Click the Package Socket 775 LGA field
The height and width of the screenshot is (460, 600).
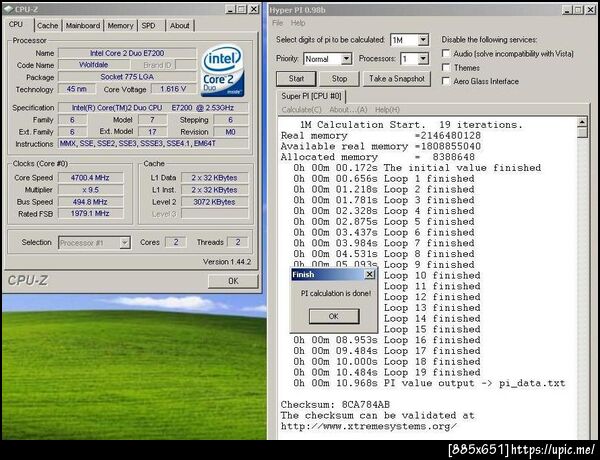pyautogui.click(x=127, y=77)
